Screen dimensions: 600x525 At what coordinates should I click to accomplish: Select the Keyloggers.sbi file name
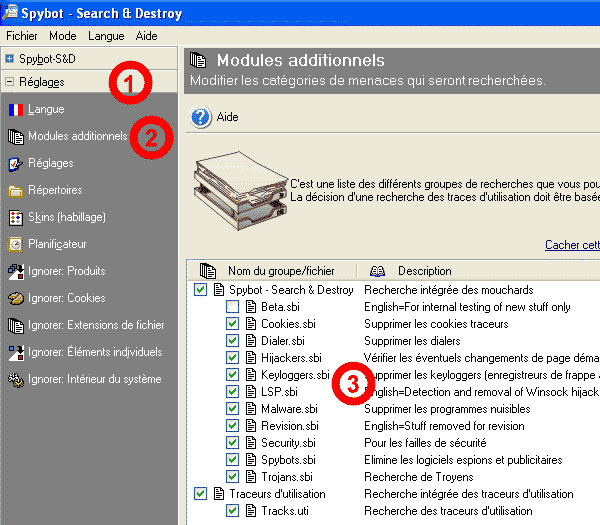coord(295,375)
